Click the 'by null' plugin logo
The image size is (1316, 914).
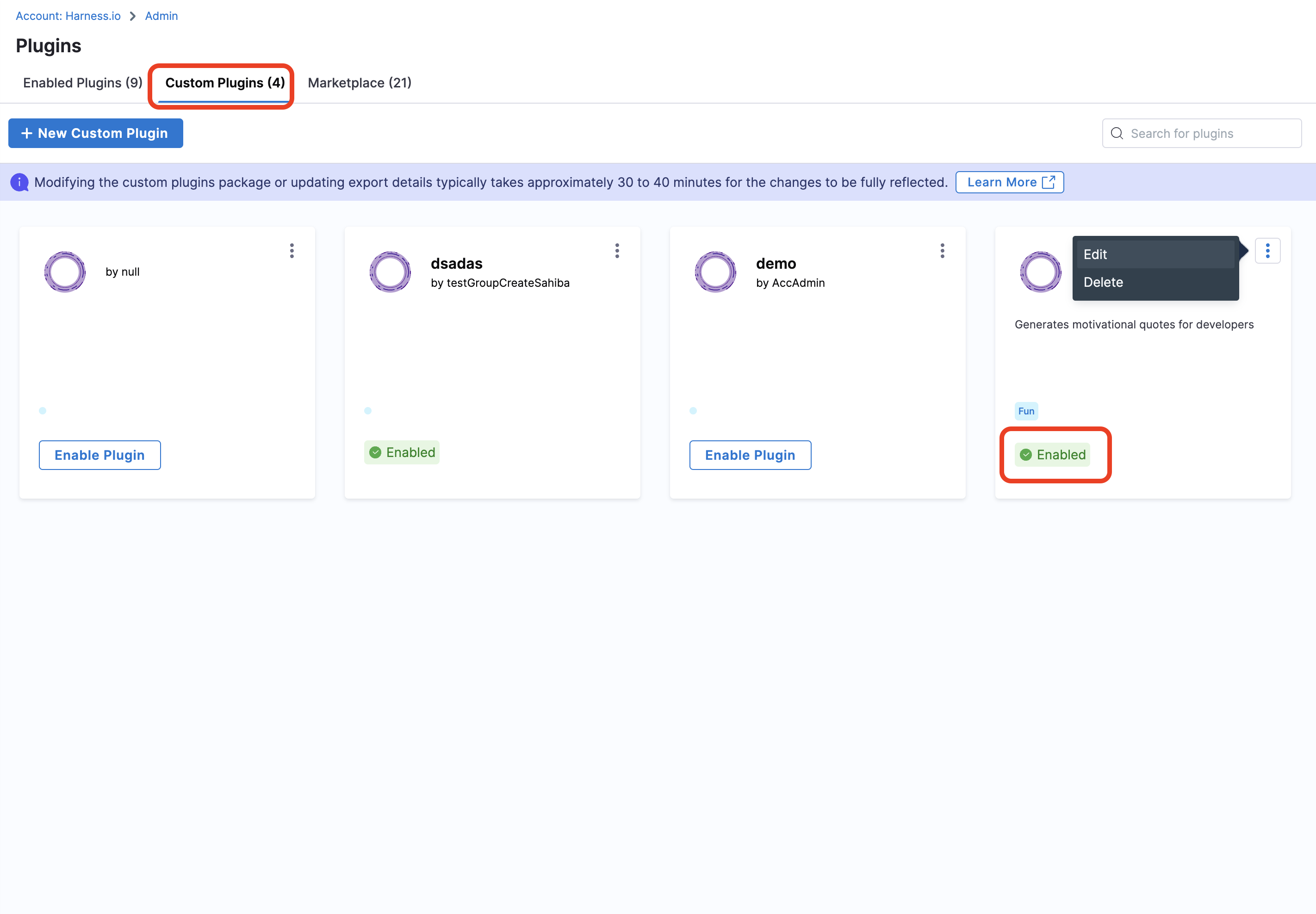coord(65,272)
